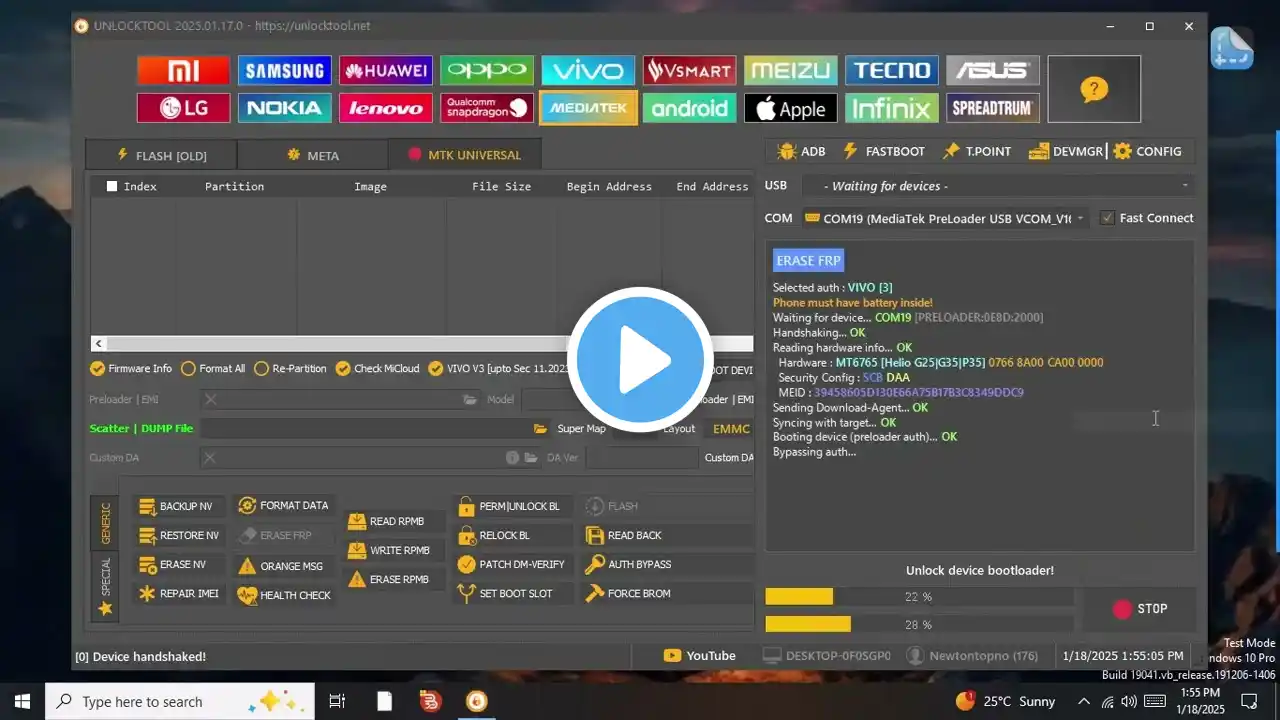Select the Huawei brand logo
This screenshot has width=1280, height=720.
point(386,70)
